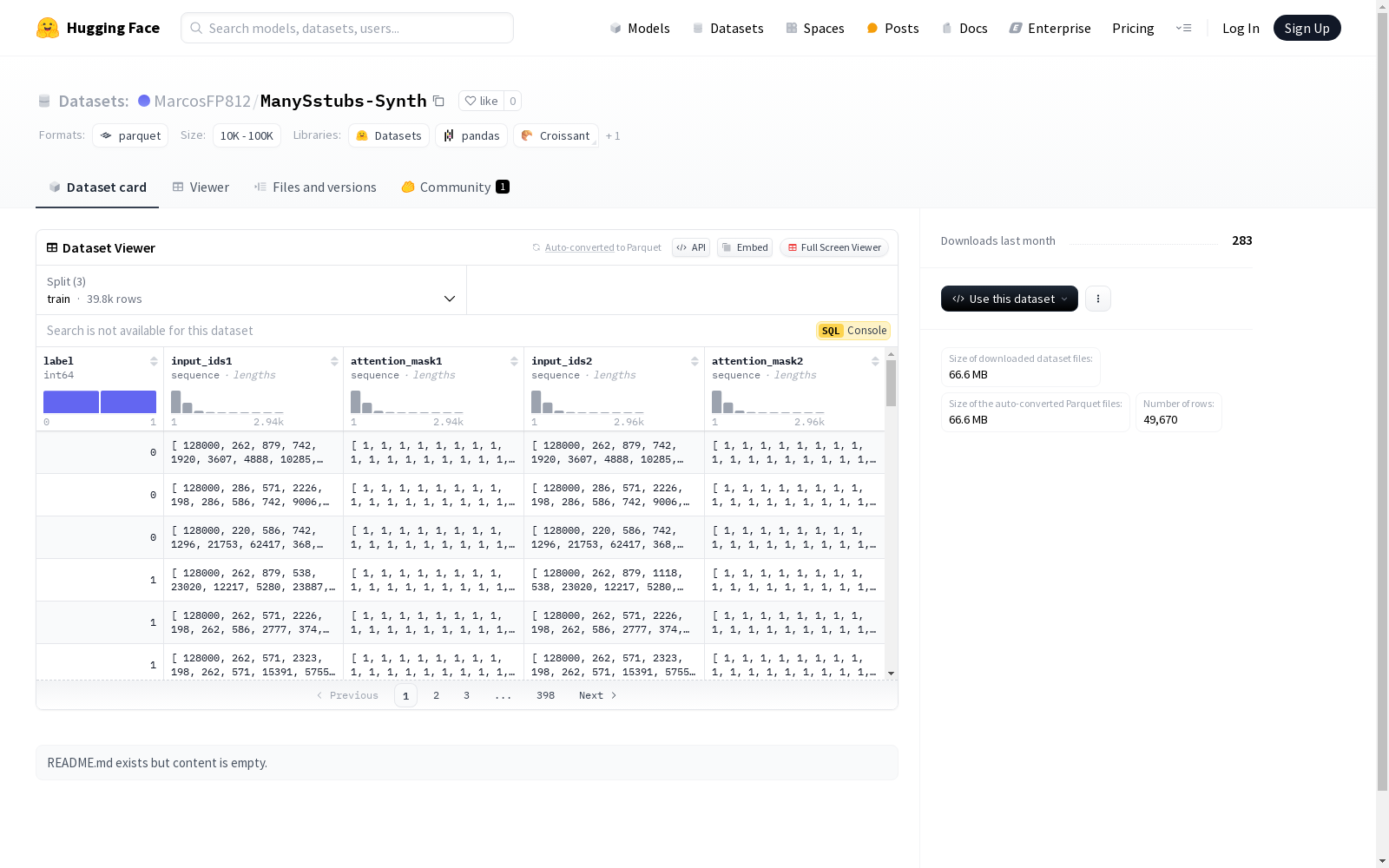Click the MarcosFP812 user avatar

click(x=144, y=101)
